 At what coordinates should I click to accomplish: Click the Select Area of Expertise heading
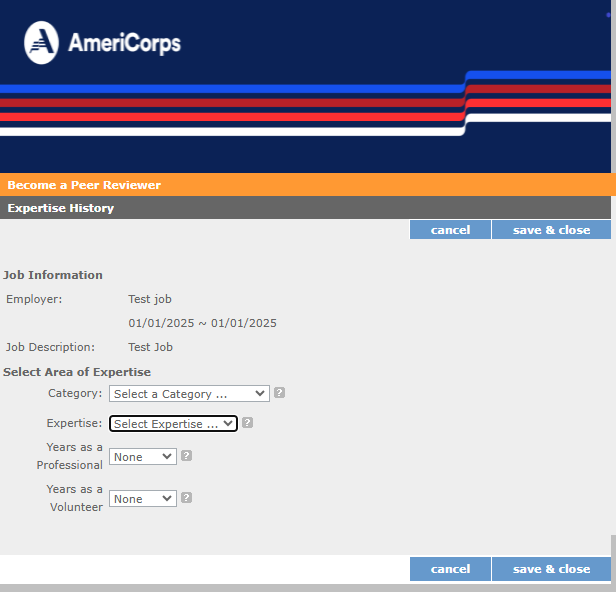click(77, 372)
